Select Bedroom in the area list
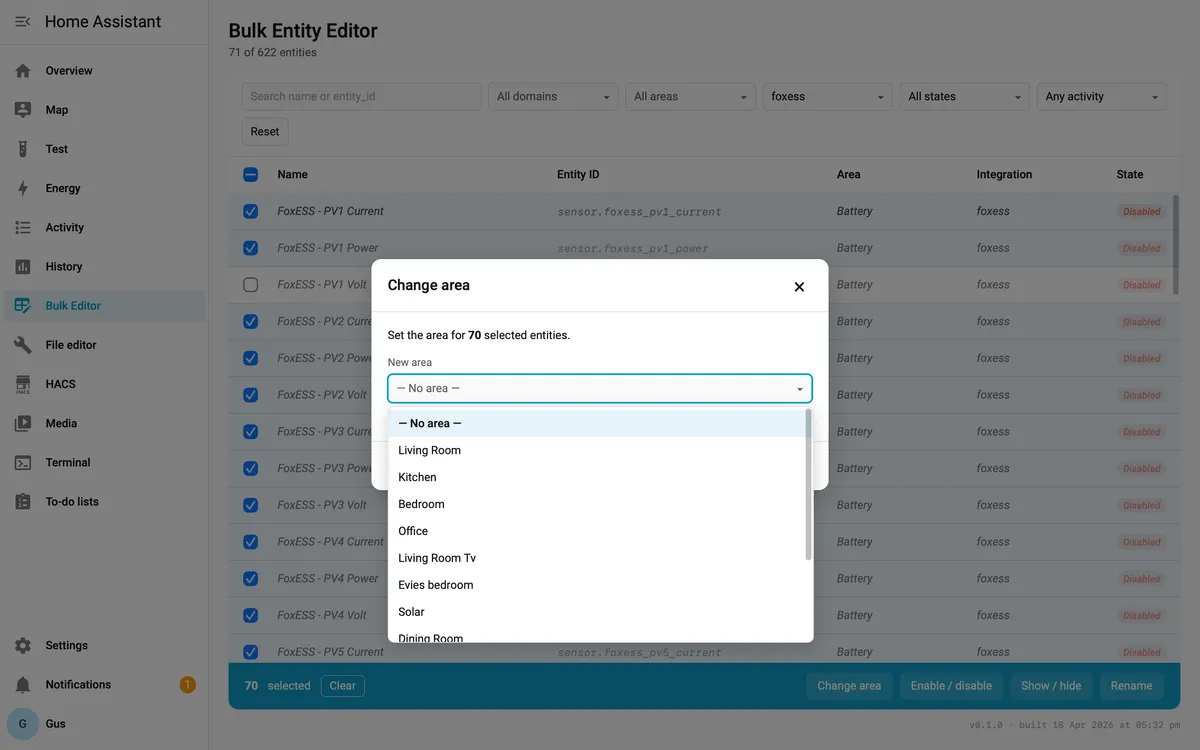Screen dimensions: 1200x750 [x=597, y=505]
